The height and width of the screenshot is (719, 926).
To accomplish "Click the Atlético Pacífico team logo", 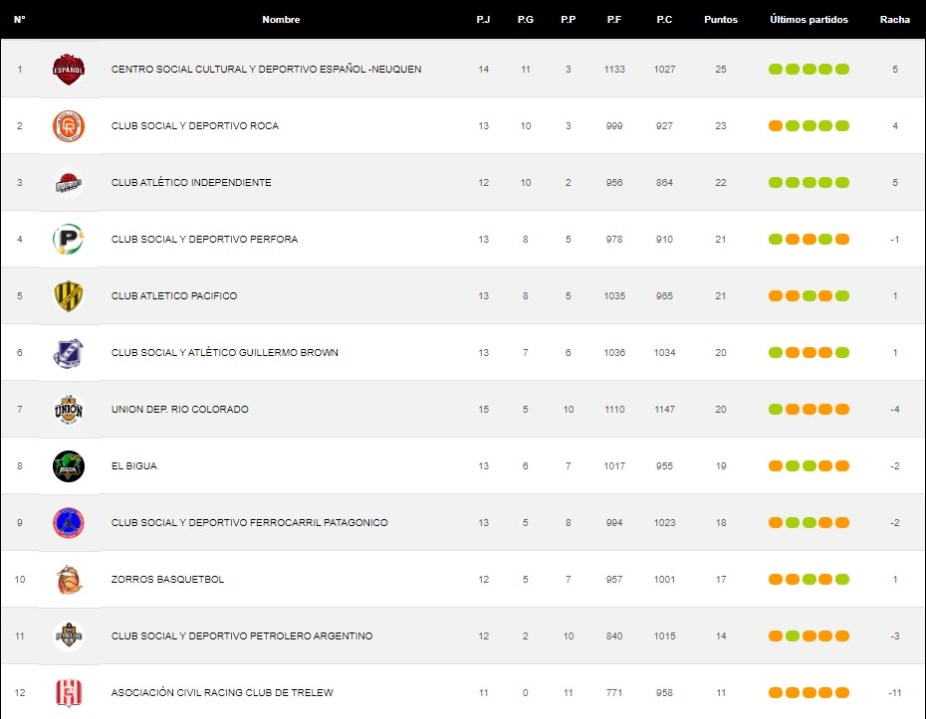I will click(x=68, y=296).
